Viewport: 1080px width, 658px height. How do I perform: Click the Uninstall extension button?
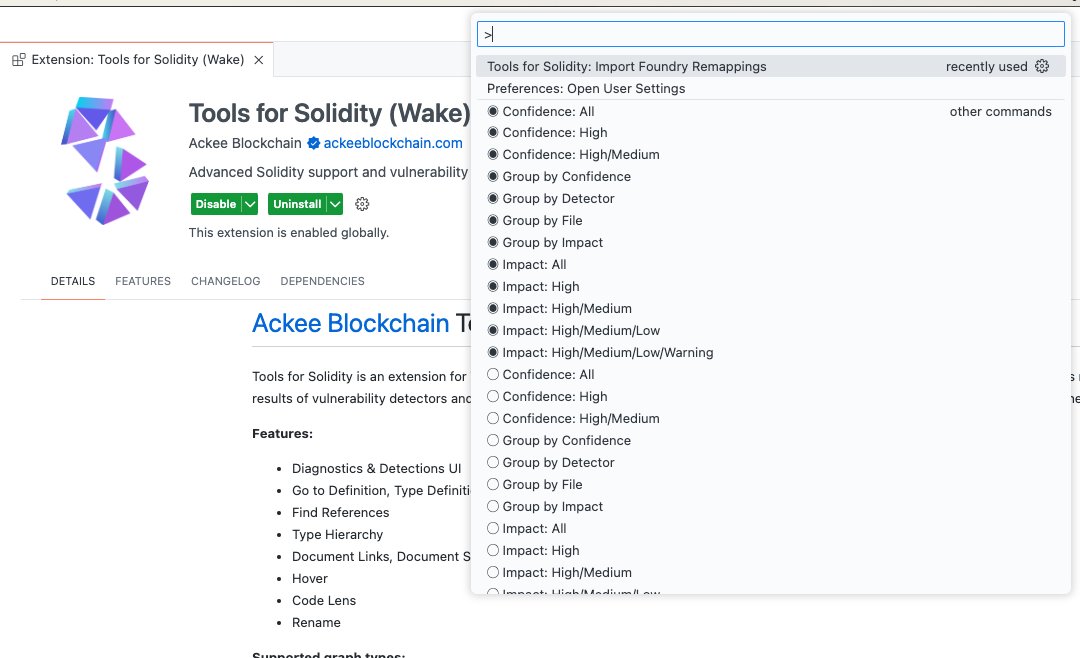pos(298,204)
